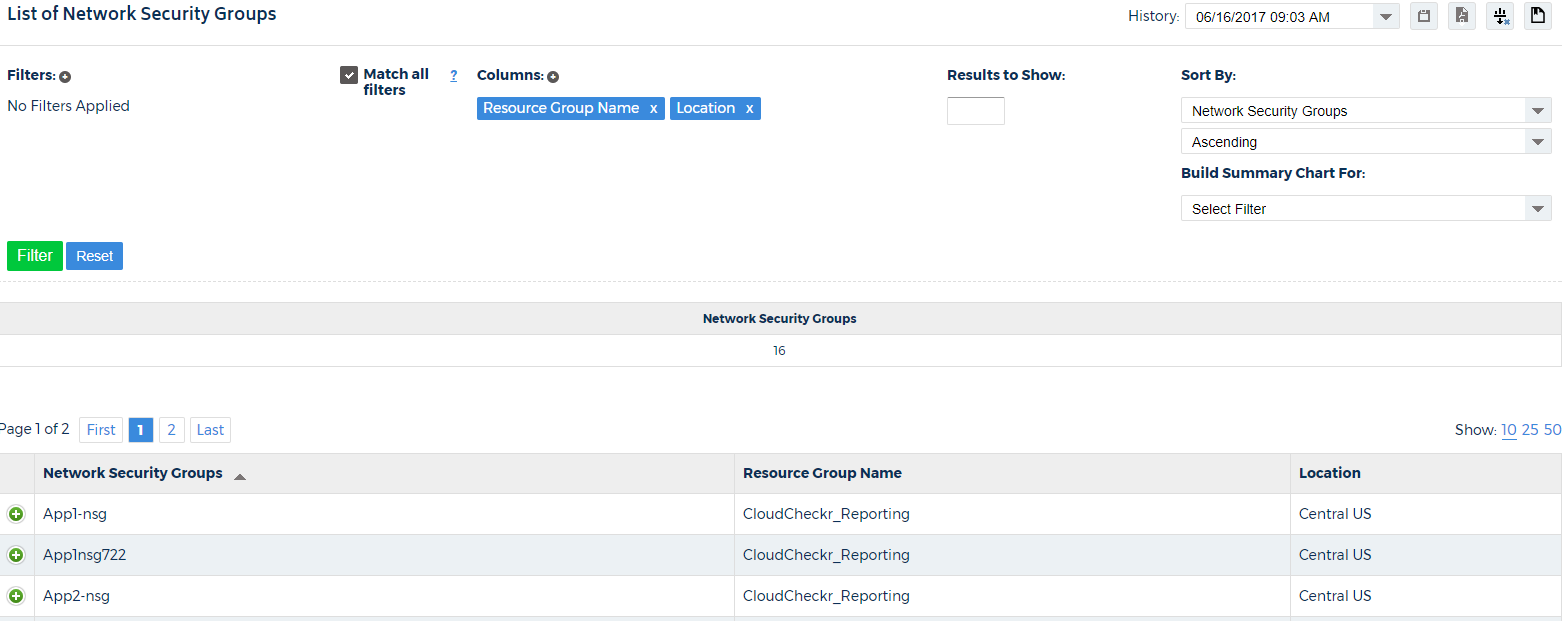1567x621 pixels.
Task: Click the green Filter button
Action: (x=35, y=256)
